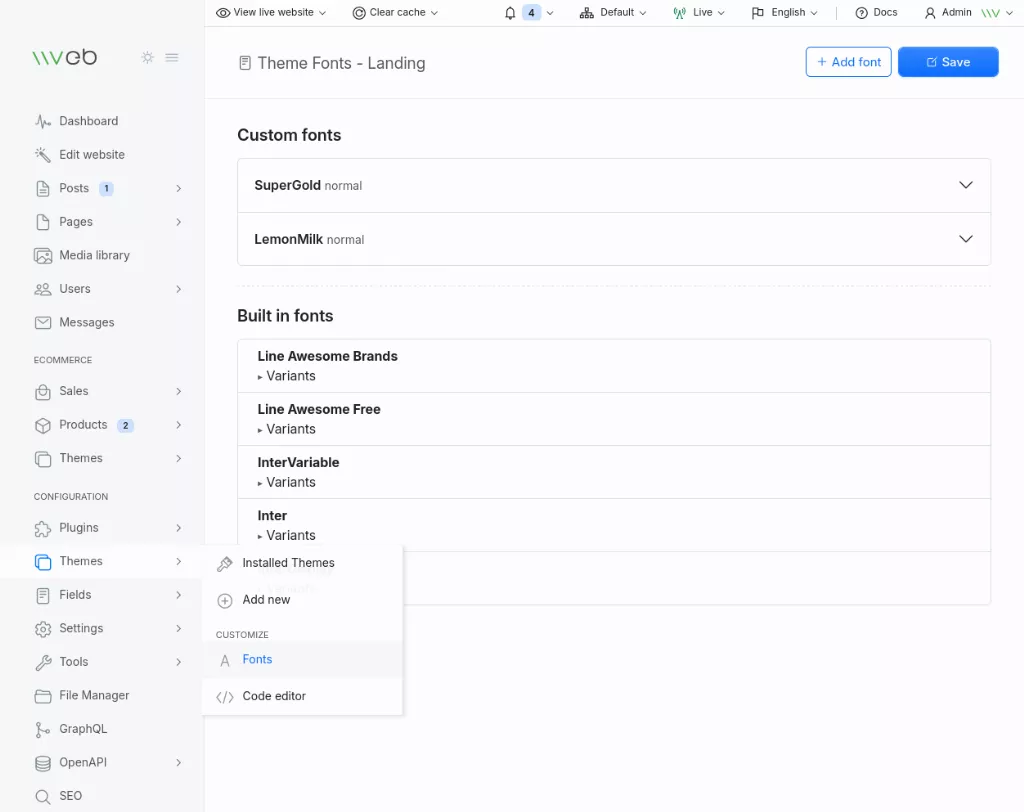1024x812 pixels.
Task: Open Code editor from Themes submenu
Action: coord(274,696)
